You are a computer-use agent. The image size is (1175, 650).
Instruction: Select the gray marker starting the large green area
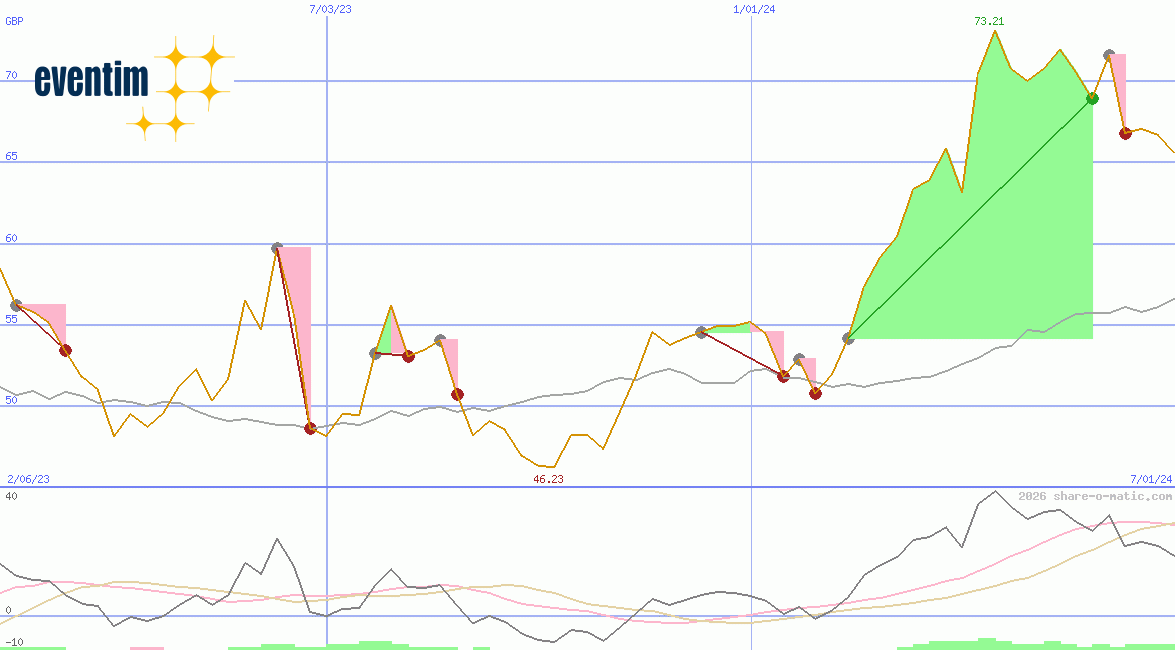click(848, 338)
